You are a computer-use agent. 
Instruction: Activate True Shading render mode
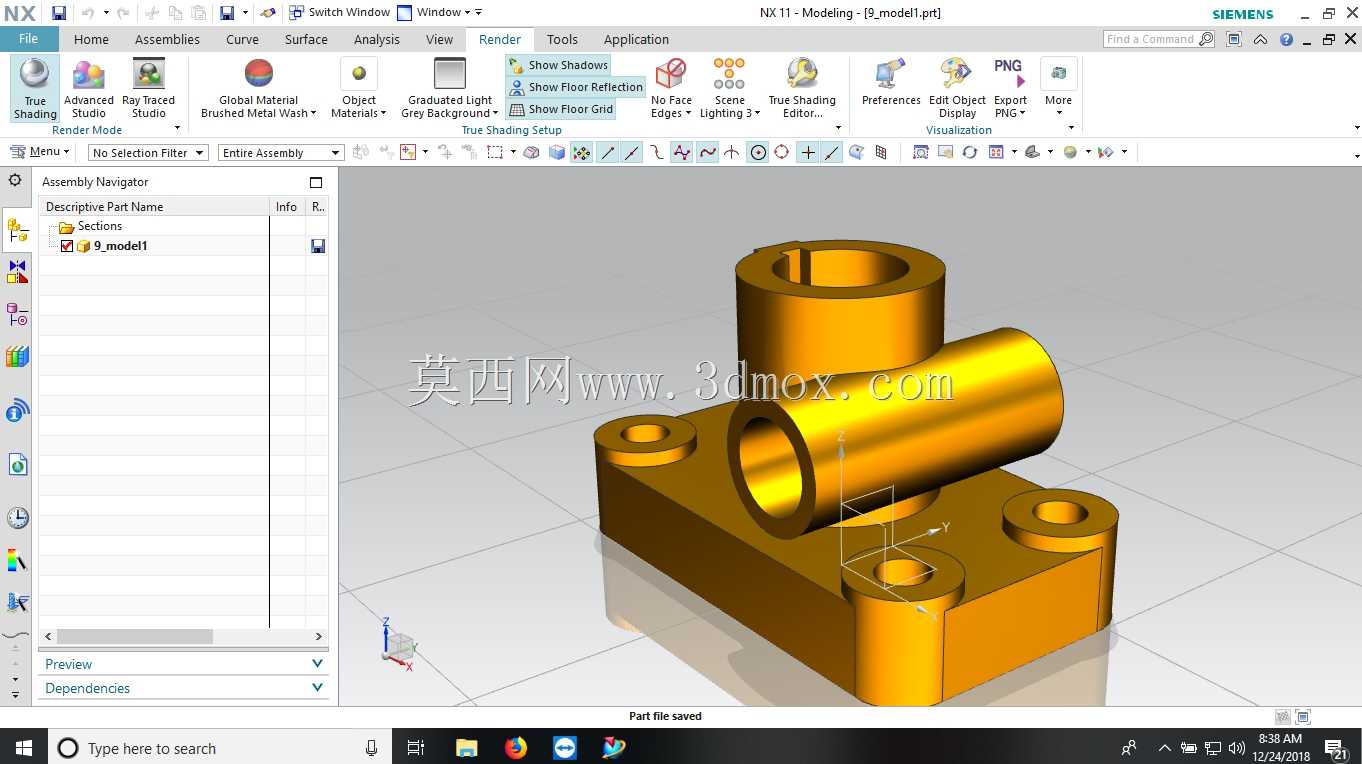[x=35, y=88]
